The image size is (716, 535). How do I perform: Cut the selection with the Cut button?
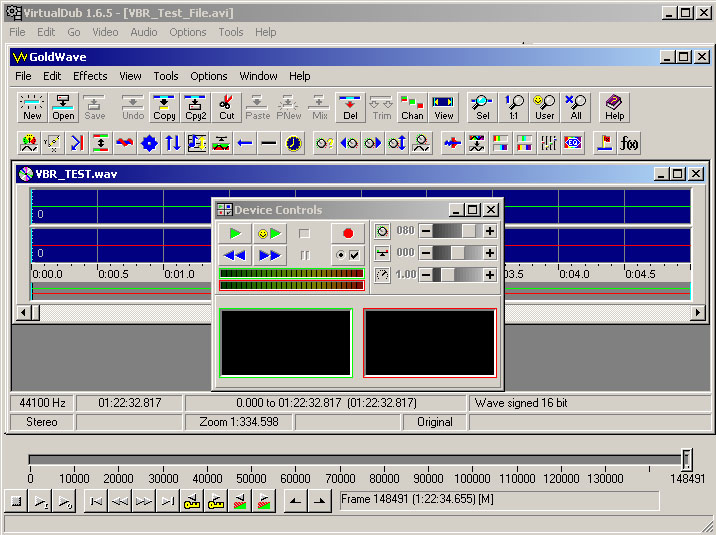coord(226,108)
